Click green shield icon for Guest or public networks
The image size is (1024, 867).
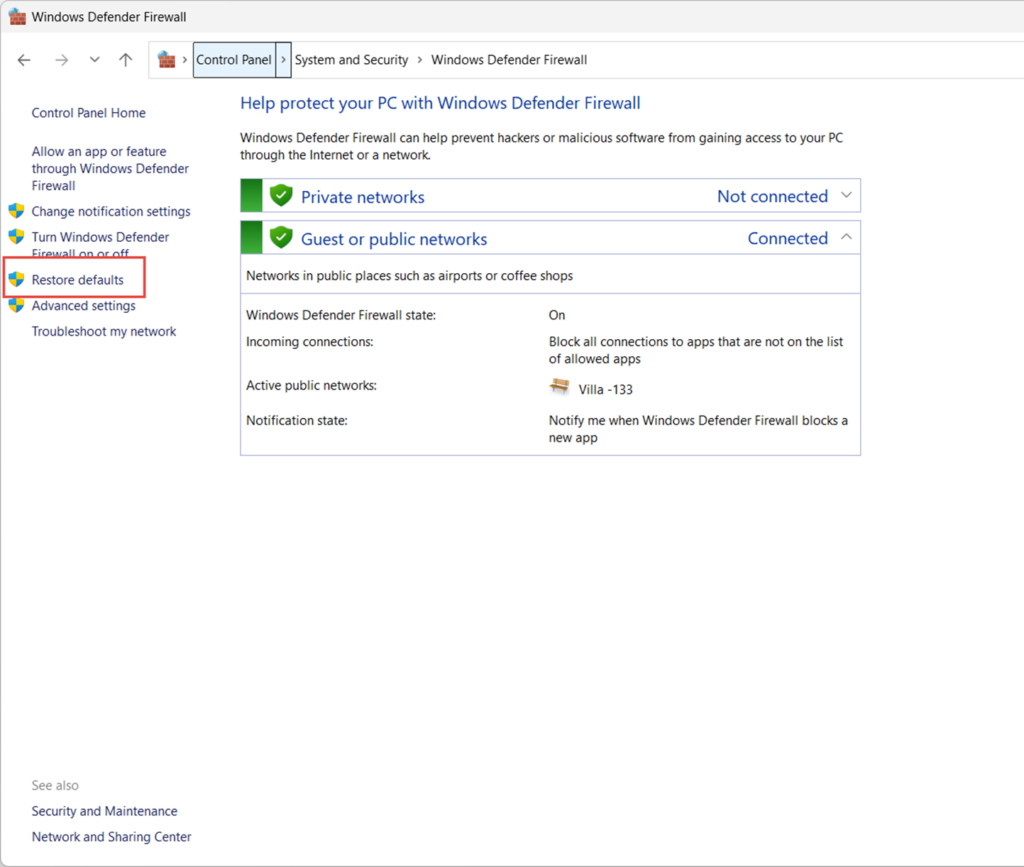[281, 238]
